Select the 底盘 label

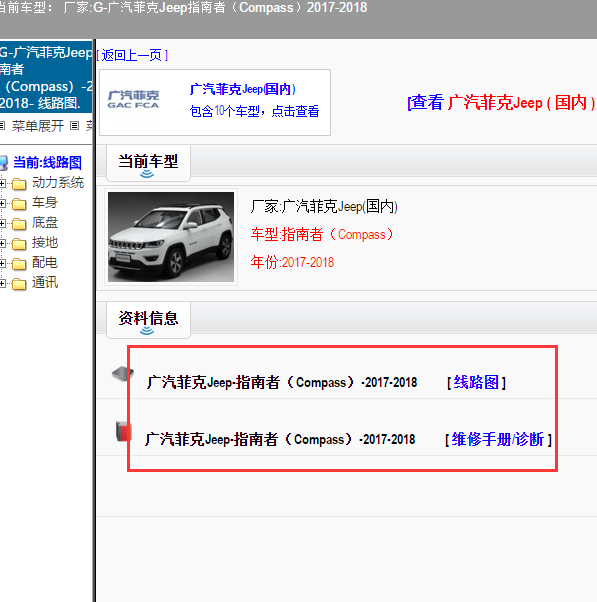pyautogui.click(x=45, y=222)
